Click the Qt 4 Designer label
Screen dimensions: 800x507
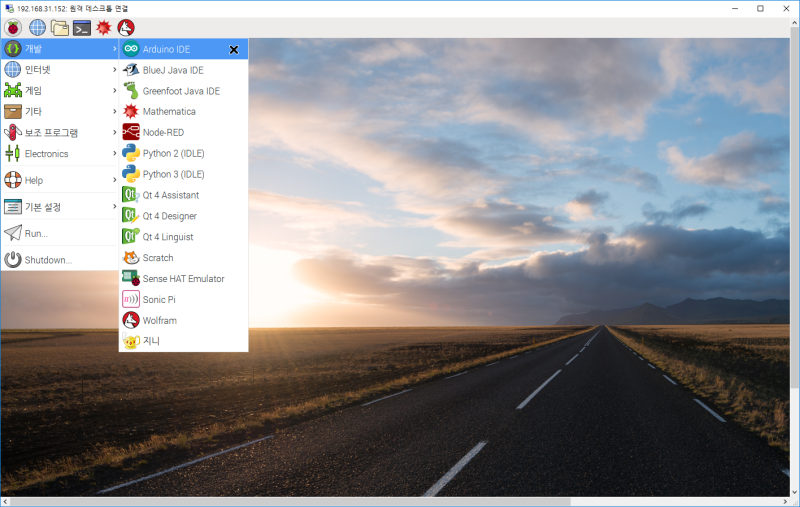point(170,216)
